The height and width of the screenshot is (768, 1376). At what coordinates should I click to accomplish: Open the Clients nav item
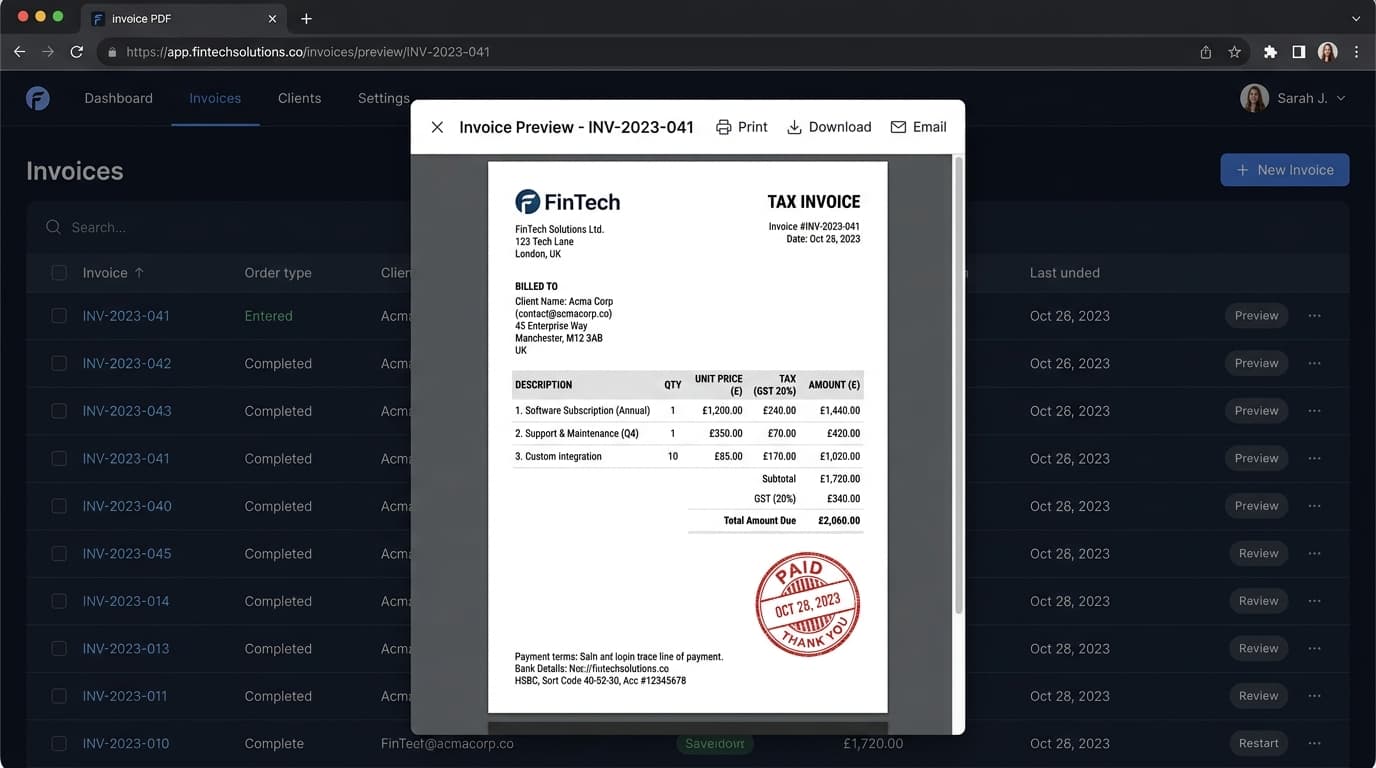pos(300,98)
